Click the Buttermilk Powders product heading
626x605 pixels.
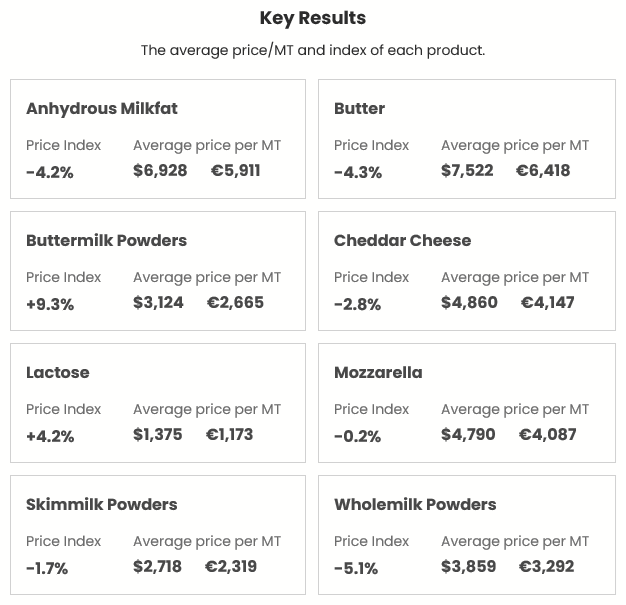point(106,240)
